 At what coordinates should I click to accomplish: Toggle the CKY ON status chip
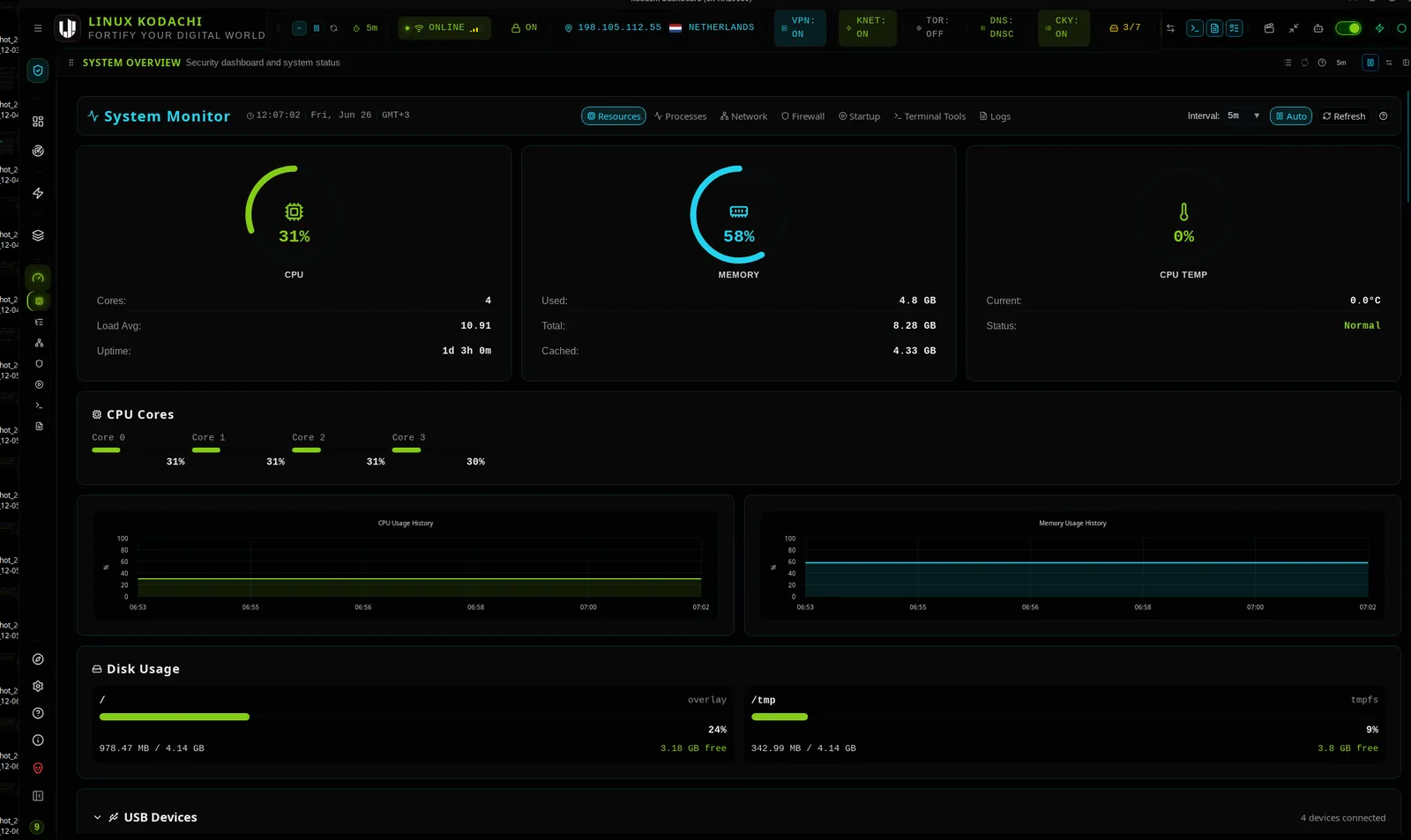point(1064,28)
